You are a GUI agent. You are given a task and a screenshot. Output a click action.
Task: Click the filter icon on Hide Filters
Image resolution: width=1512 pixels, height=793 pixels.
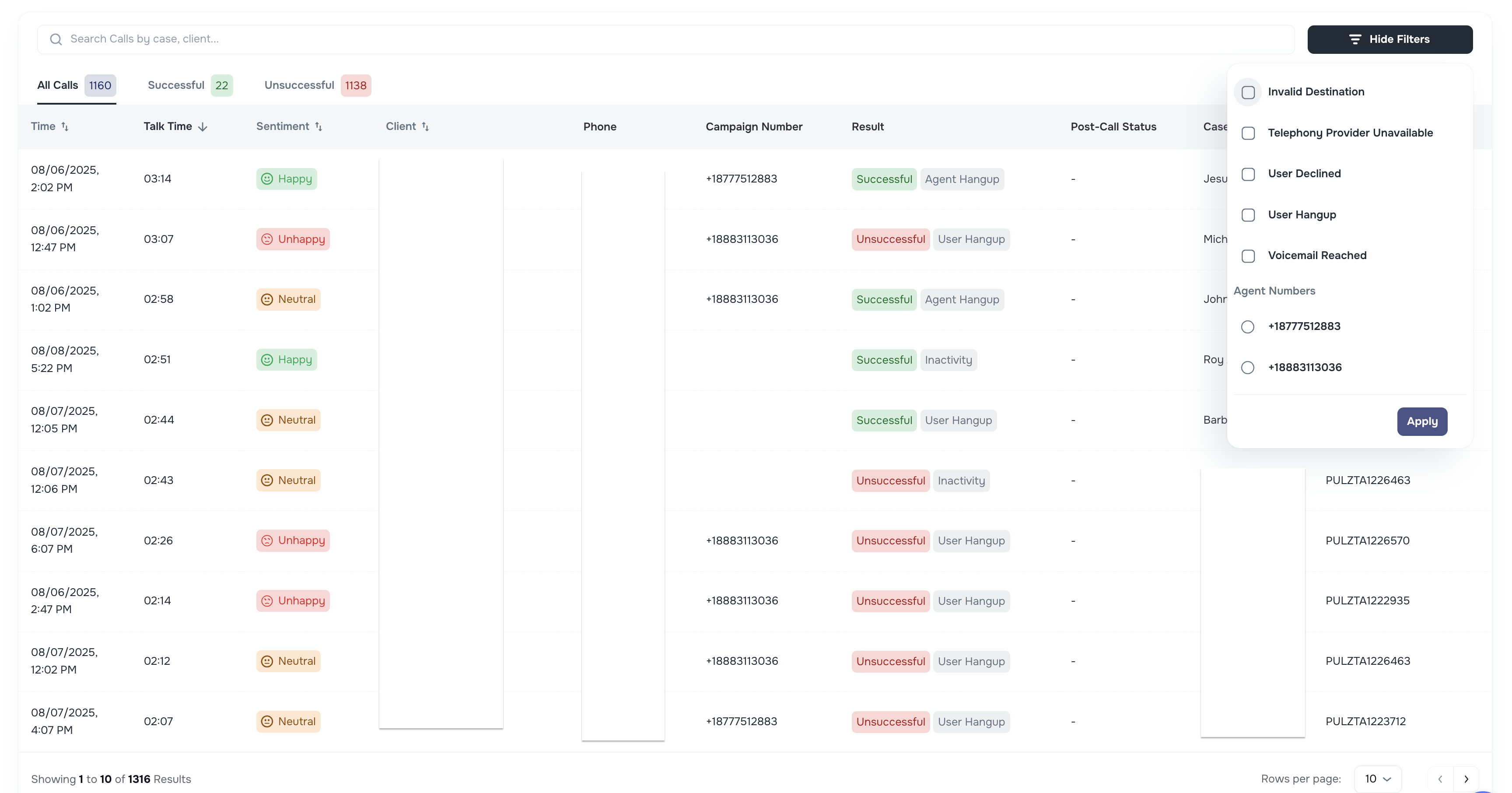[1354, 39]
